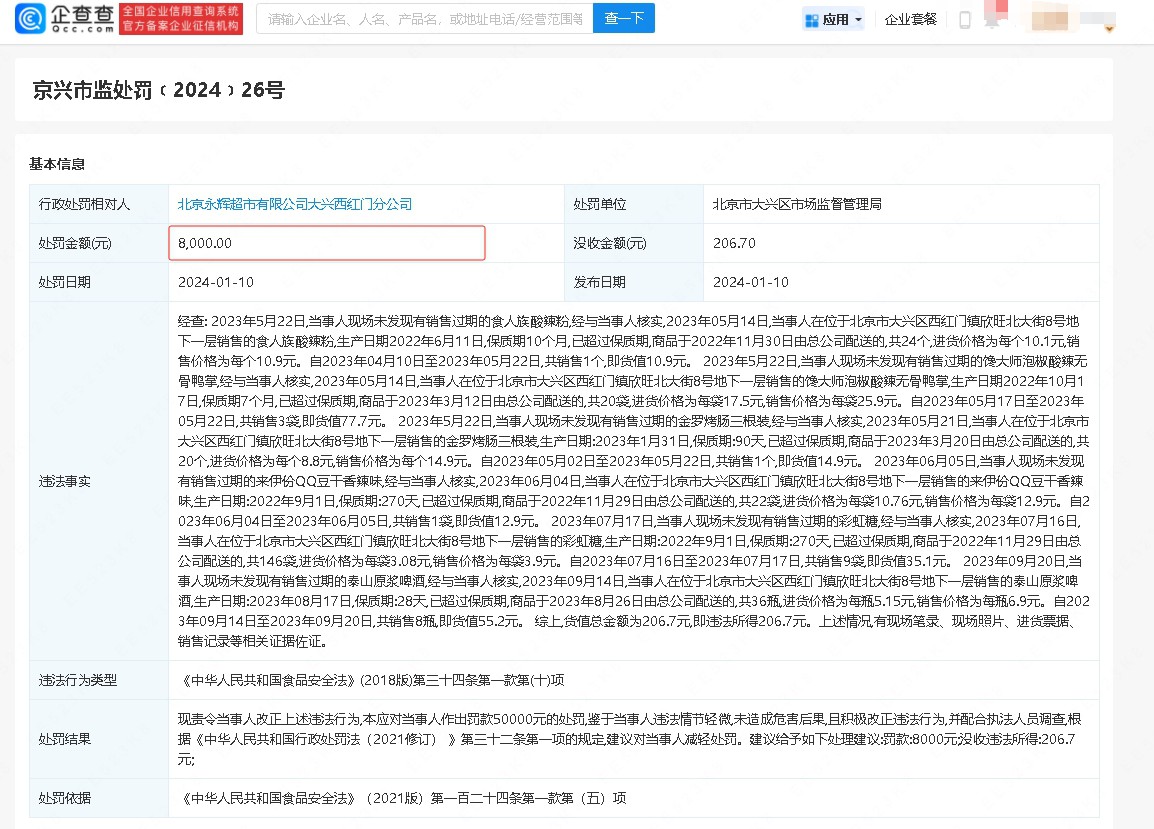
Task: Click the 违法行为类型 law citation text
Action: 374,680
